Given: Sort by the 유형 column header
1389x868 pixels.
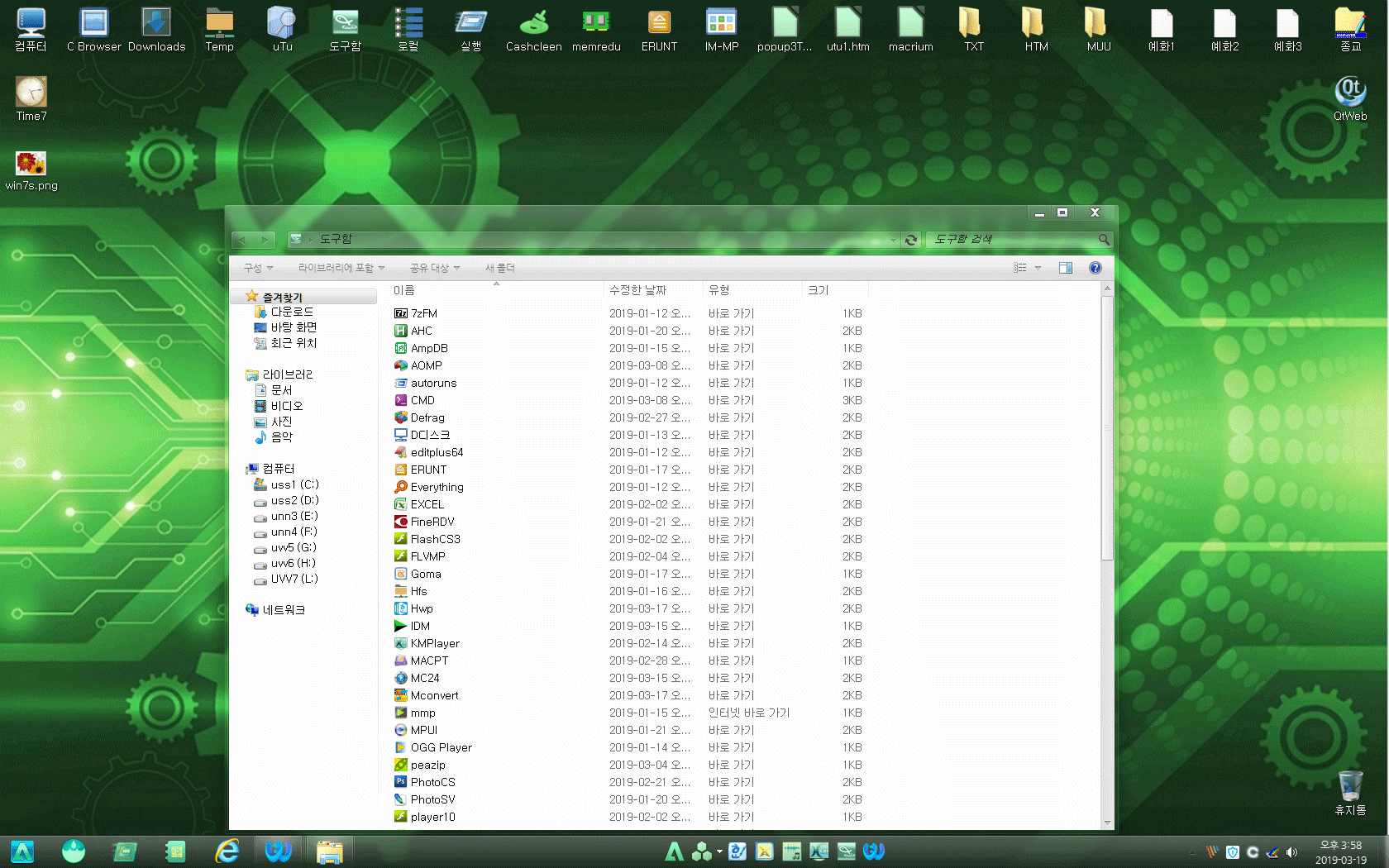Looking at the screenshot, I should pos(753,290).
